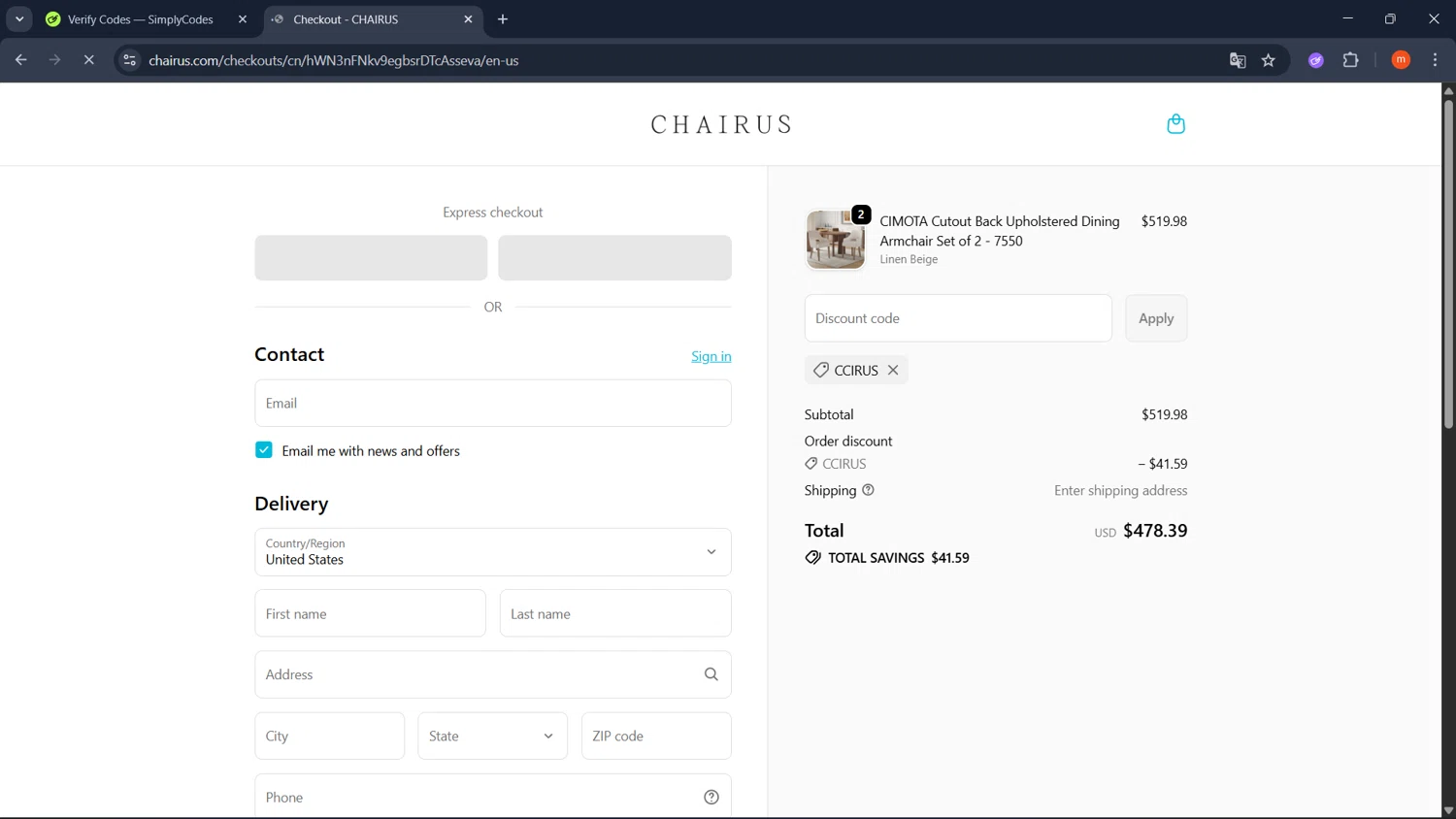Click the – $41.59 discount amount
1456x819 pixels.
coord(1163,464)
